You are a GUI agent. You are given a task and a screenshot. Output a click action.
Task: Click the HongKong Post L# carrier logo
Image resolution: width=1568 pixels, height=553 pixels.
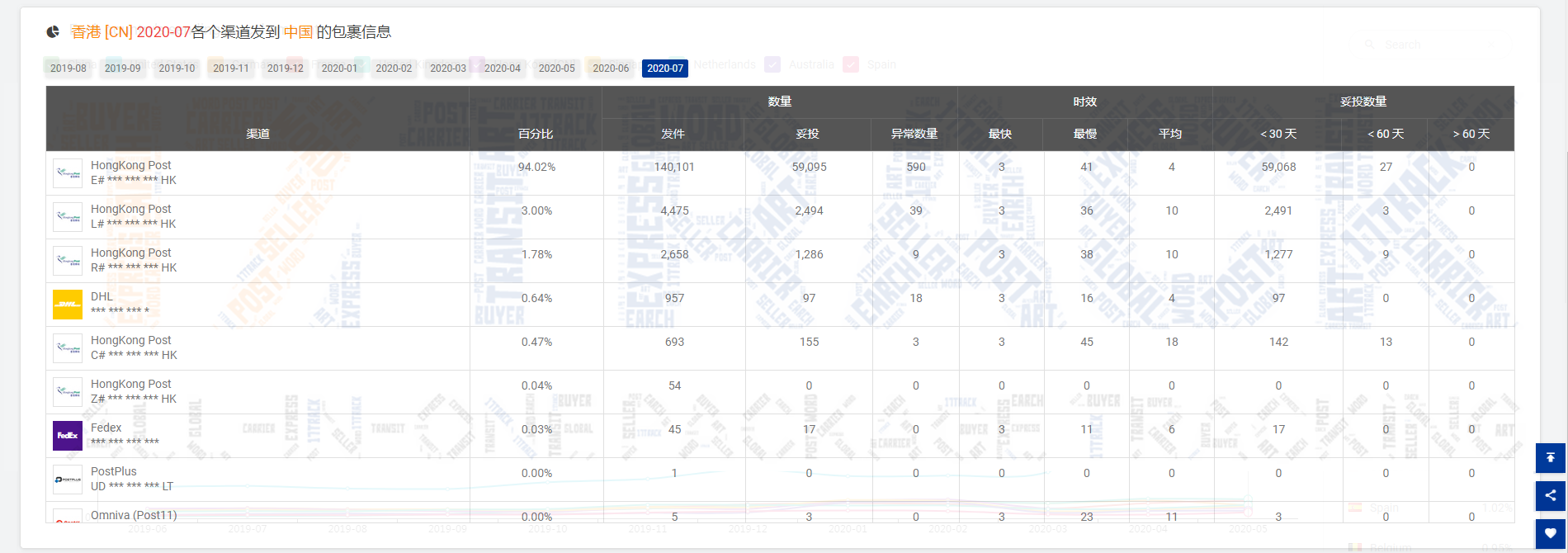coord(68,217)
